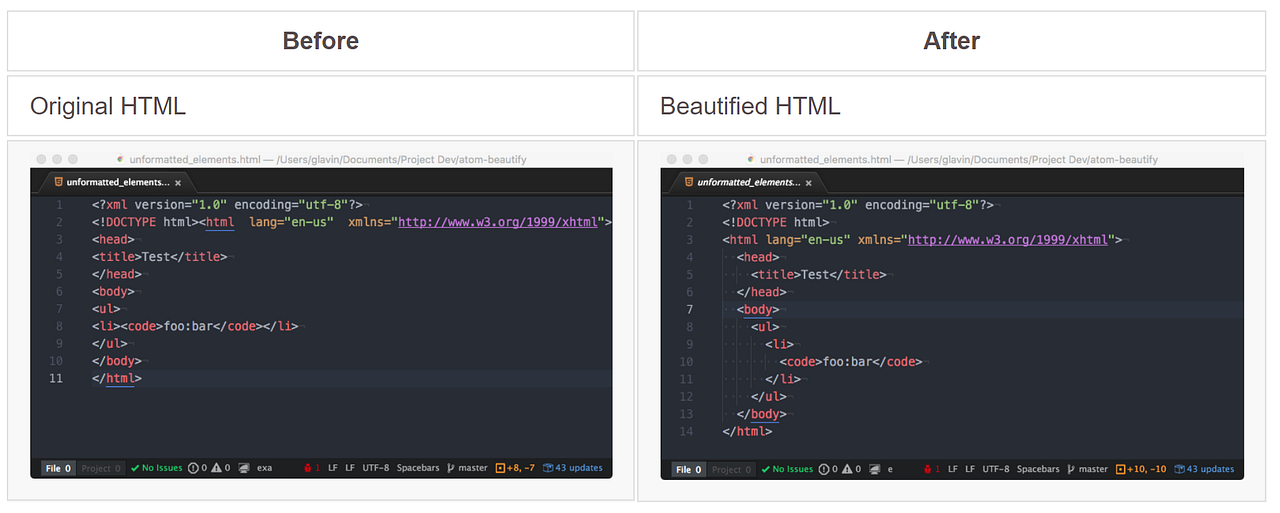This screenshot has width=1280, height=513.
Task: Click error count circle icon in Before window
Action: coord(193,468)
